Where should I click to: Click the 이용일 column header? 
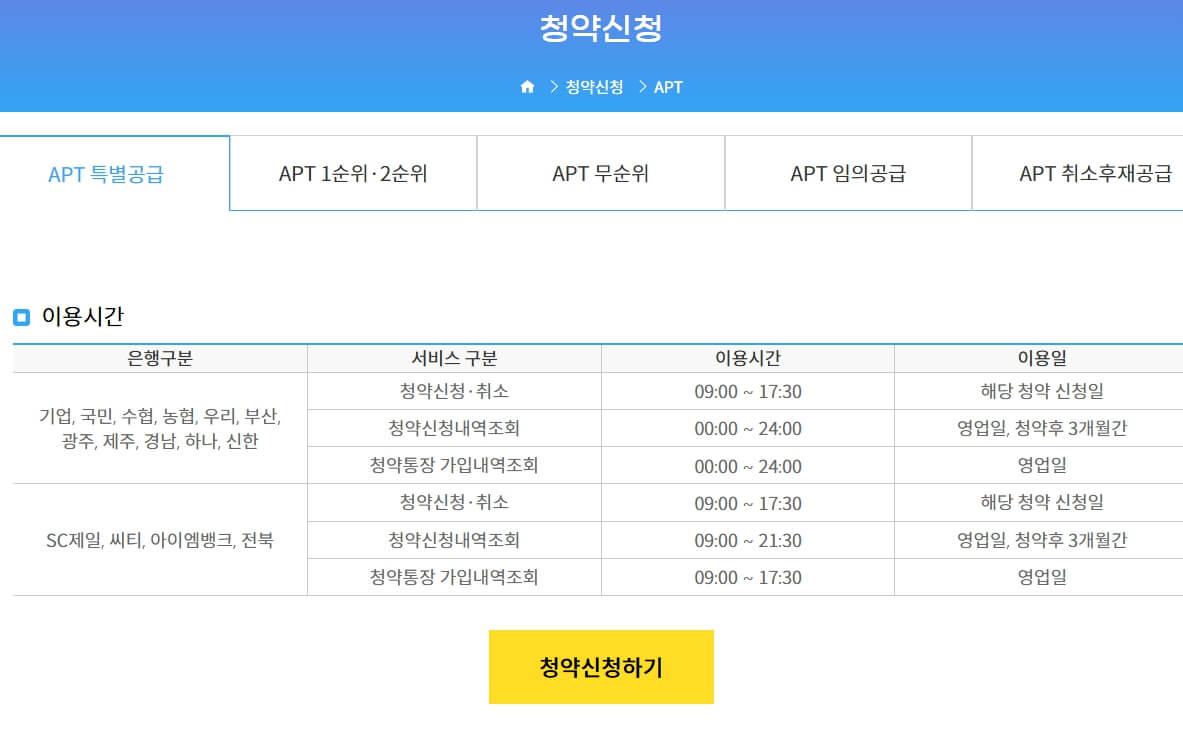[x=1037, y=358]
